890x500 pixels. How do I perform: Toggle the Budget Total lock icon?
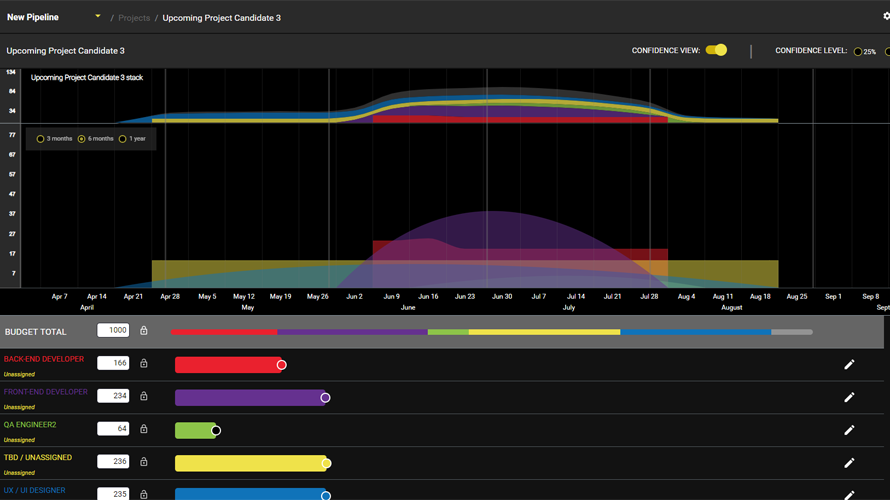click(144, 330)
